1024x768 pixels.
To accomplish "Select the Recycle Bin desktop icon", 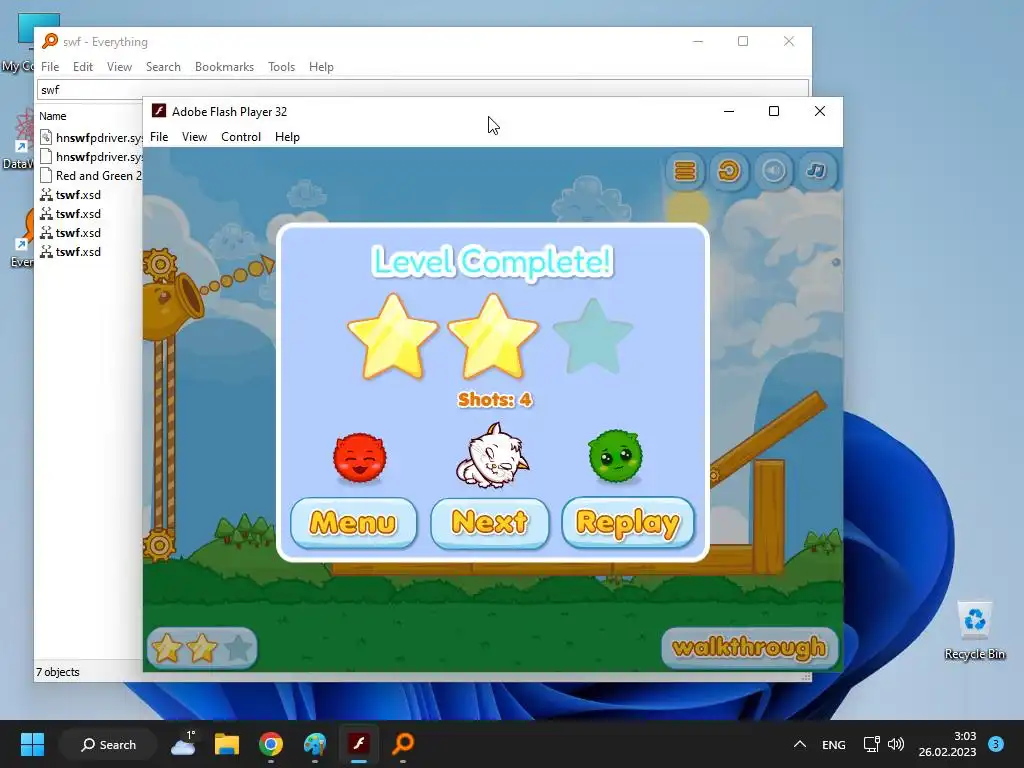I will pos(974,630).
